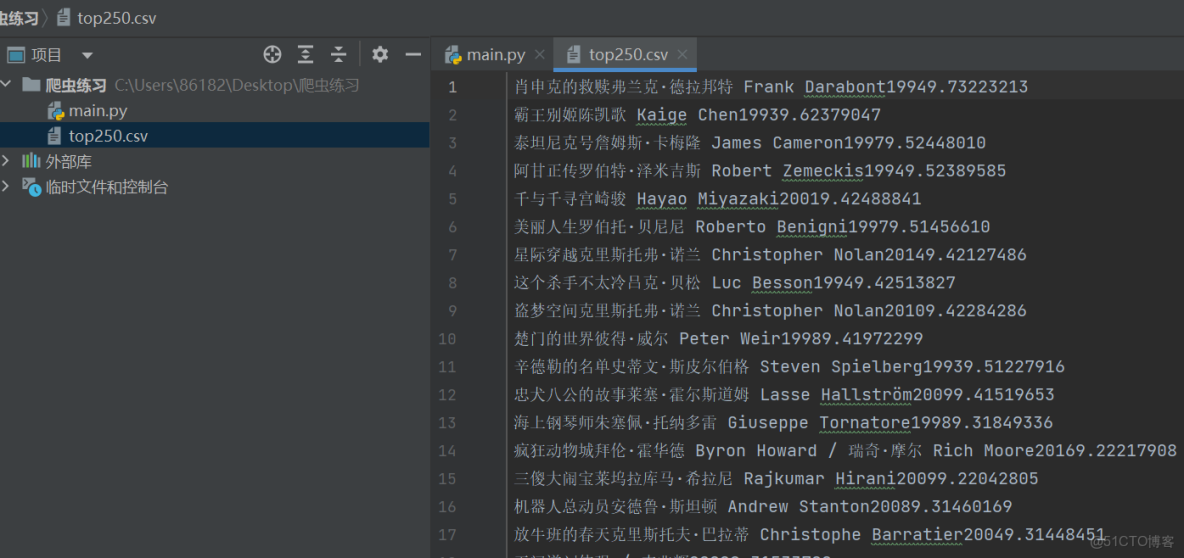
Task: Click line number 1 in the gutter
Action: click(452, 87)
